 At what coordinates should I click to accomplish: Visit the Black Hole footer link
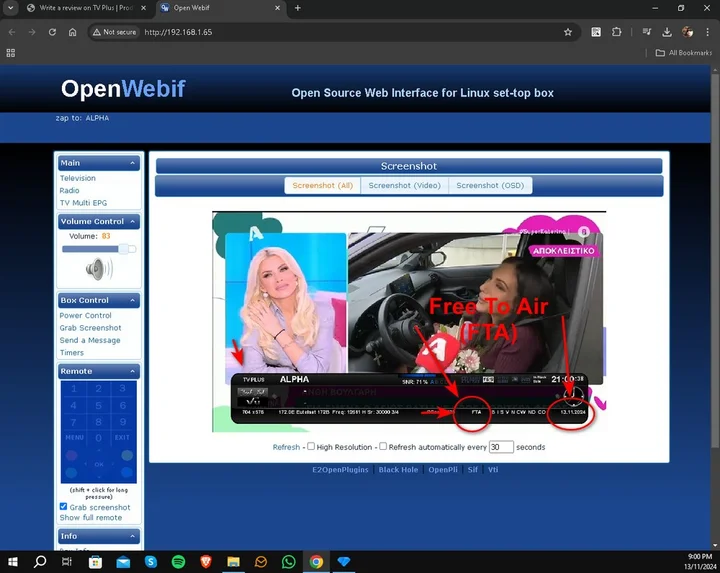pos(398,470)
